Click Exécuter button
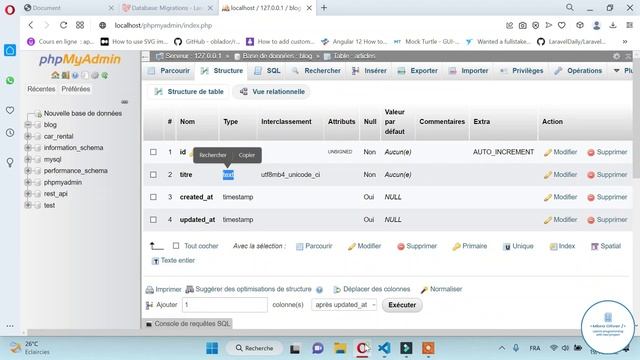The image size is (640, 360). click(402, 305)
